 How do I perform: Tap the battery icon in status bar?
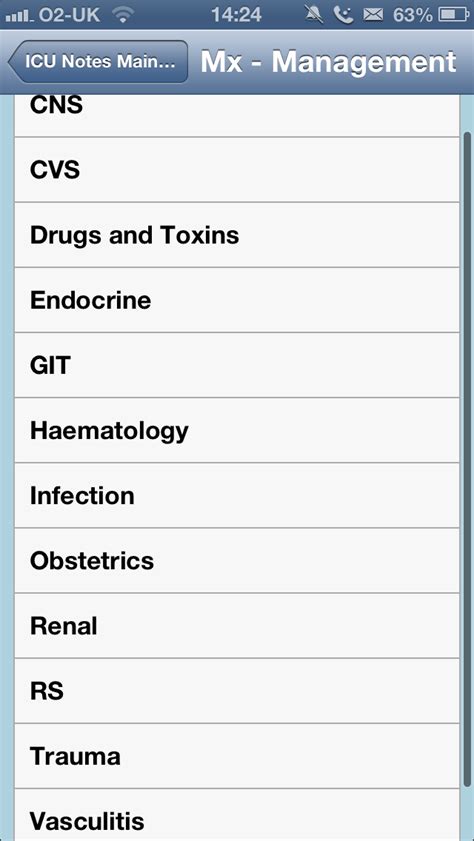pyautogui.click(x=454, y=15)
